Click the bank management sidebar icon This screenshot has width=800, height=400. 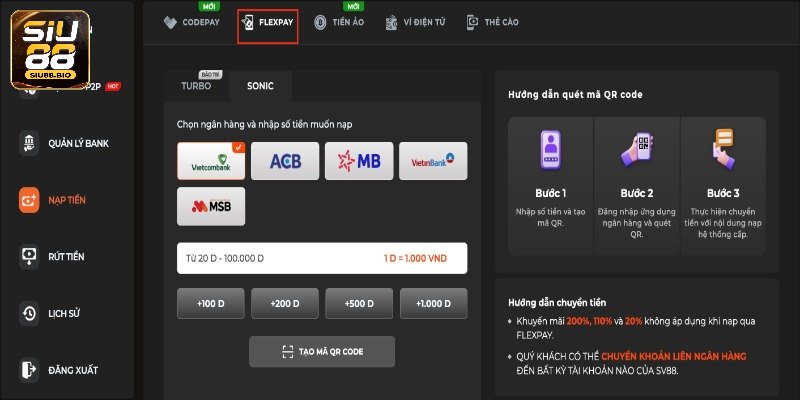pos(29,143)
